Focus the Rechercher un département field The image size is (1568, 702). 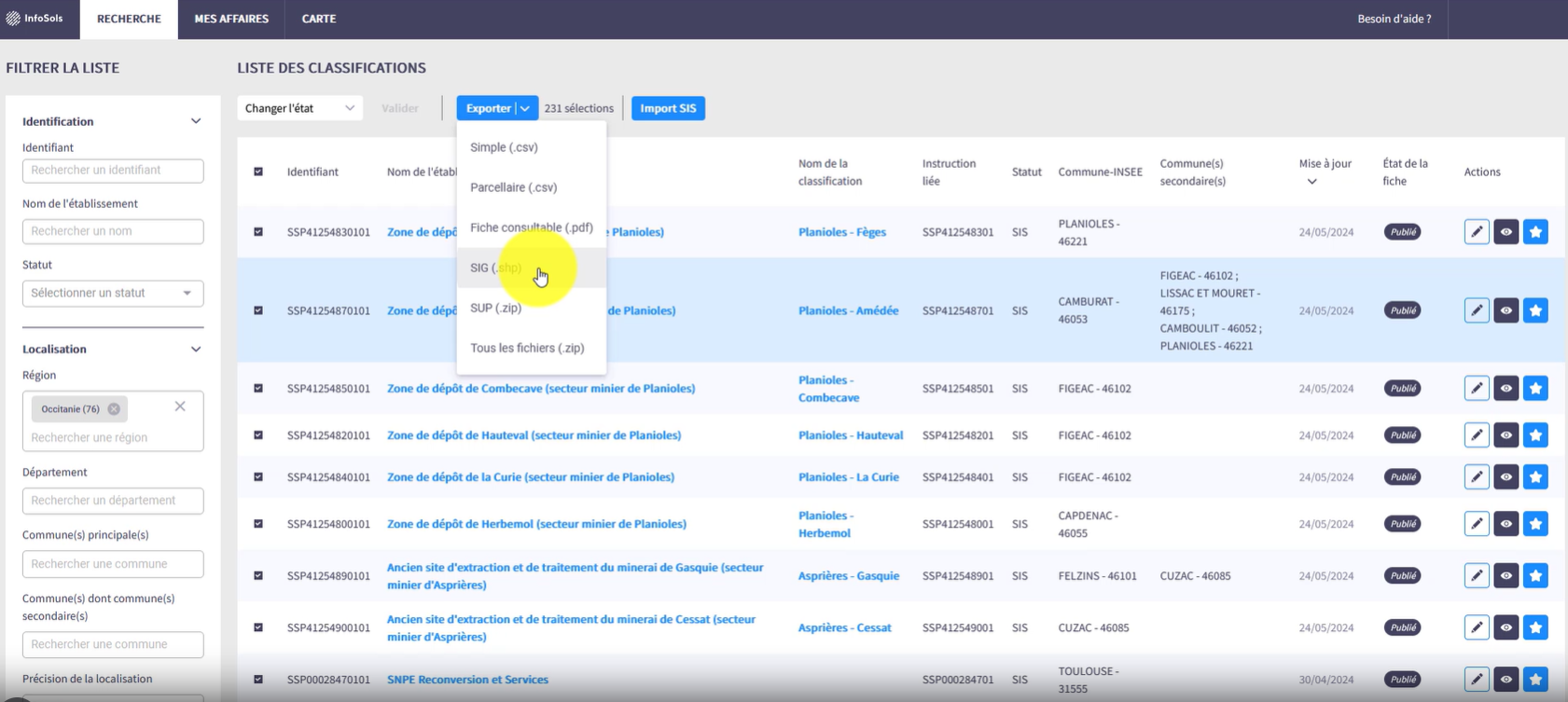(x=113, y=501)
